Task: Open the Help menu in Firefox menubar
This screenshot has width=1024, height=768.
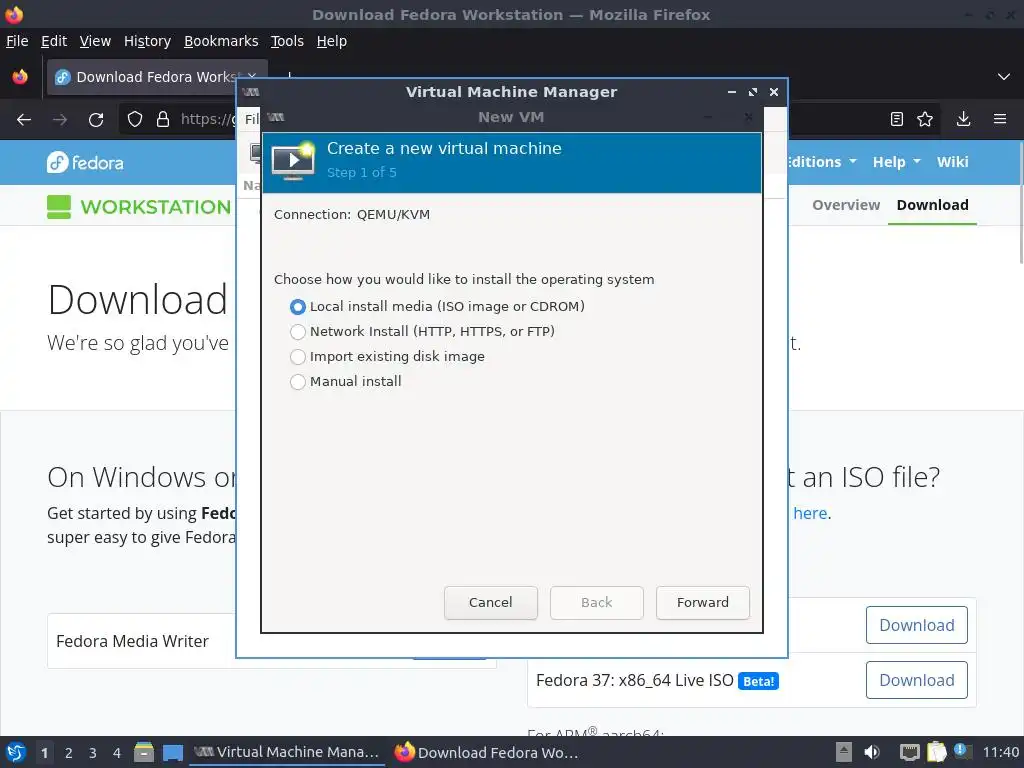Action: (332, 41)
